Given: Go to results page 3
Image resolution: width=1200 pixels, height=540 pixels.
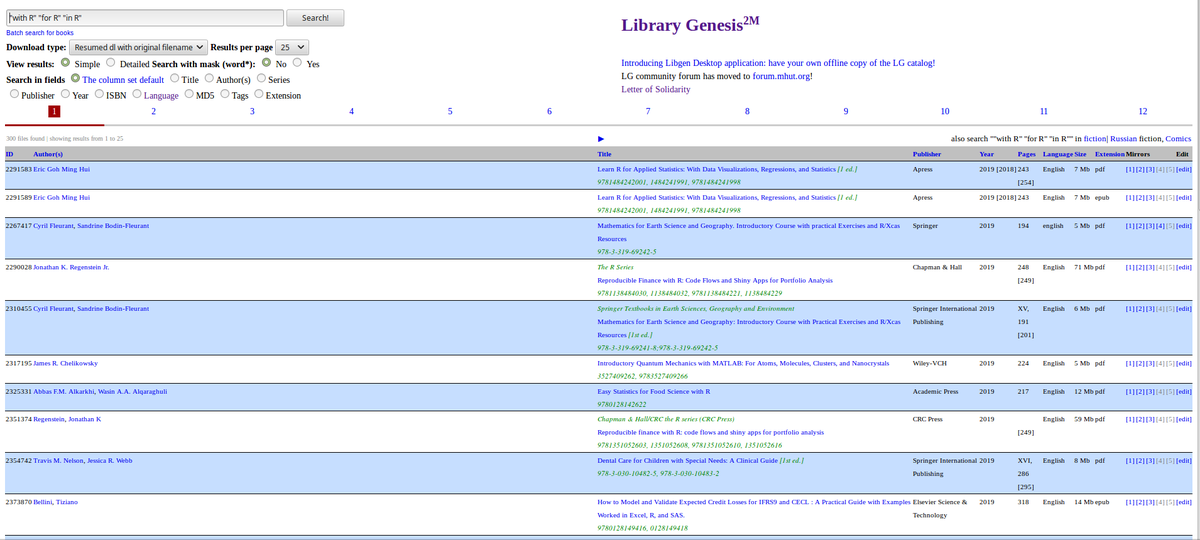Looking at the screenshot, I should pos(252,111).
